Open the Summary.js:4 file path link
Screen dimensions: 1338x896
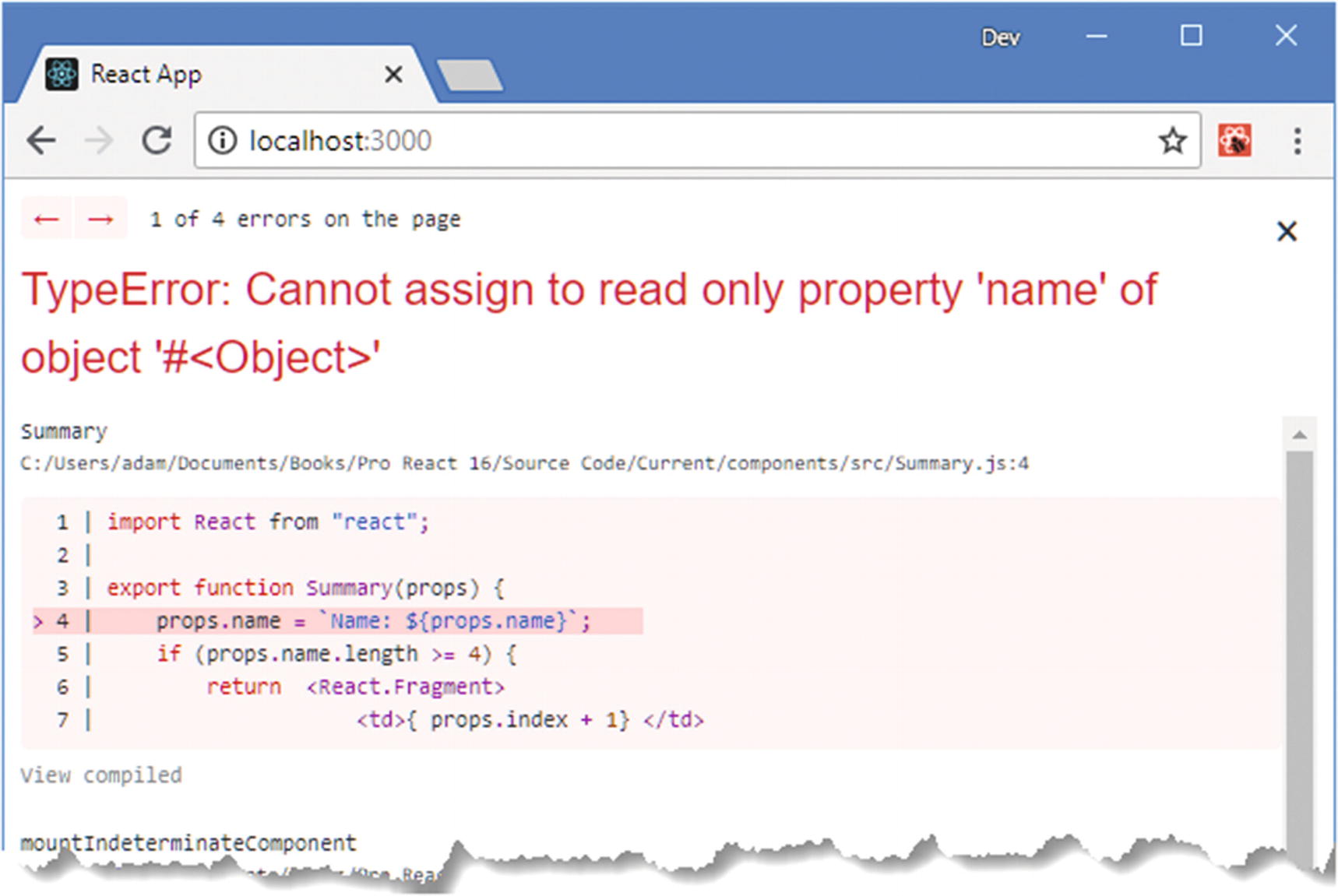point(524,463)
